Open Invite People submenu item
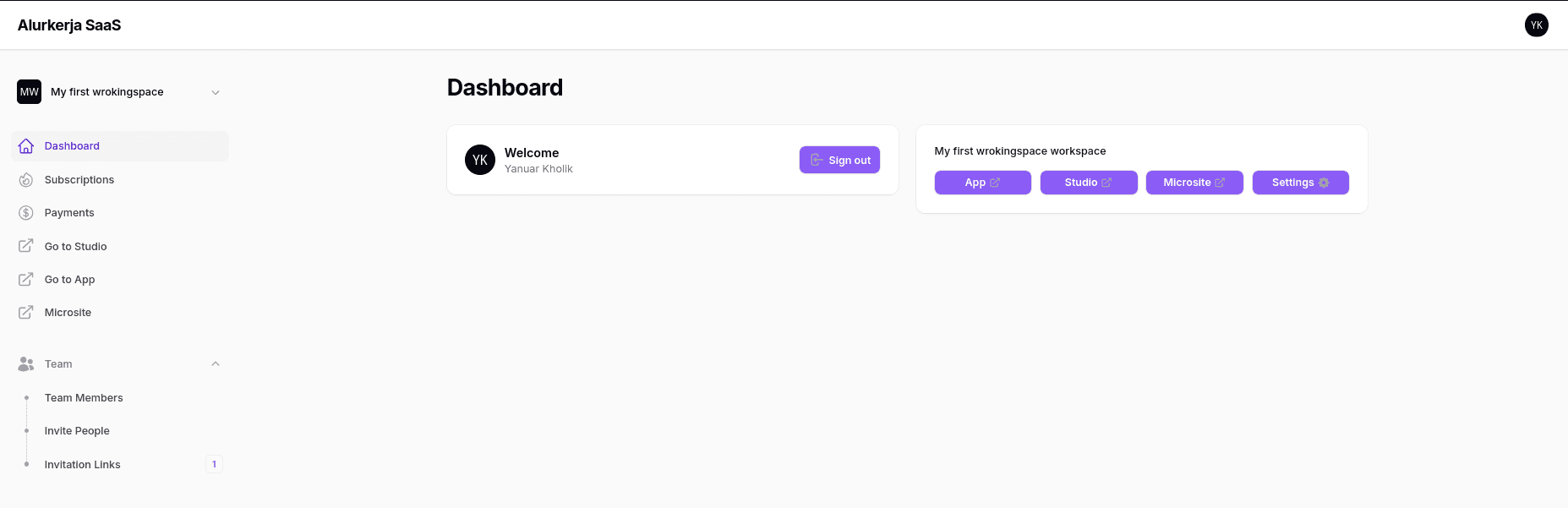 click(x=120, y=430)
